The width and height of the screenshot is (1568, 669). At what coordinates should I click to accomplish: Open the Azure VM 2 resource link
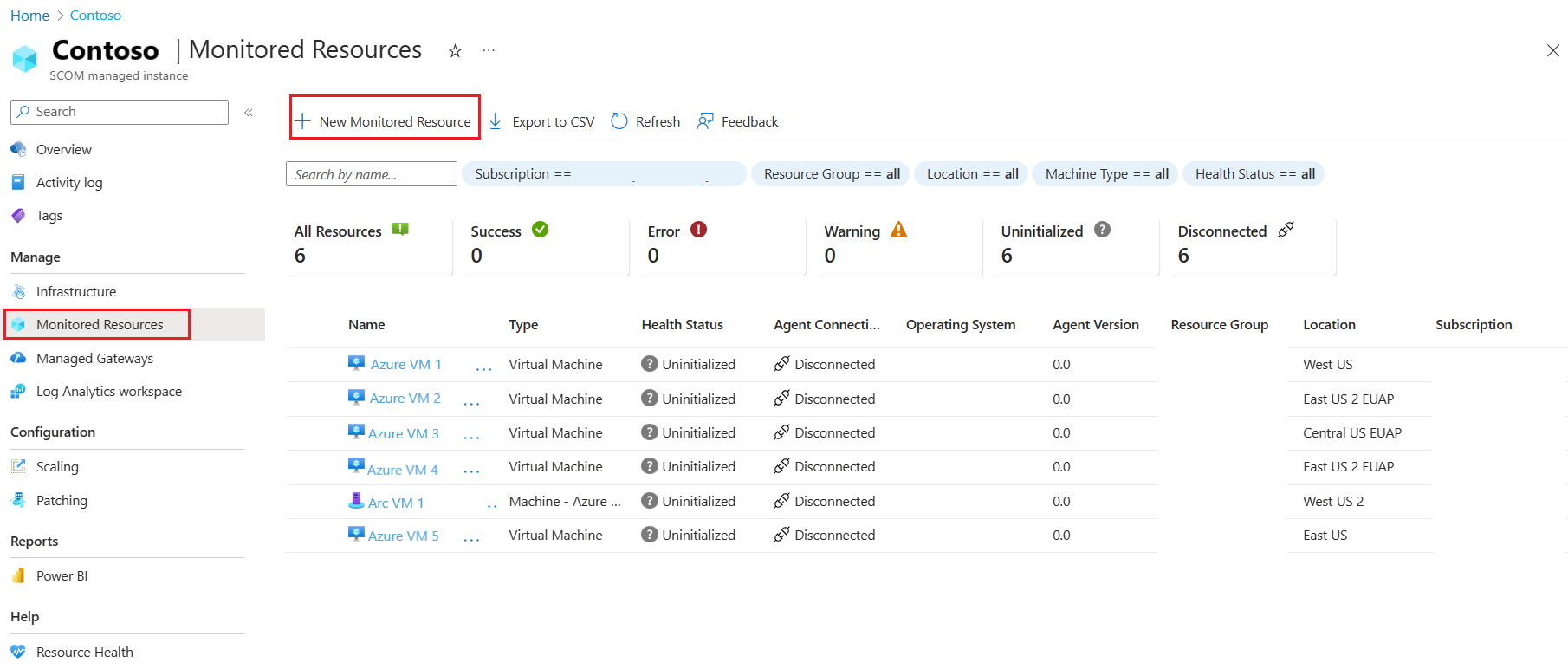405,399
